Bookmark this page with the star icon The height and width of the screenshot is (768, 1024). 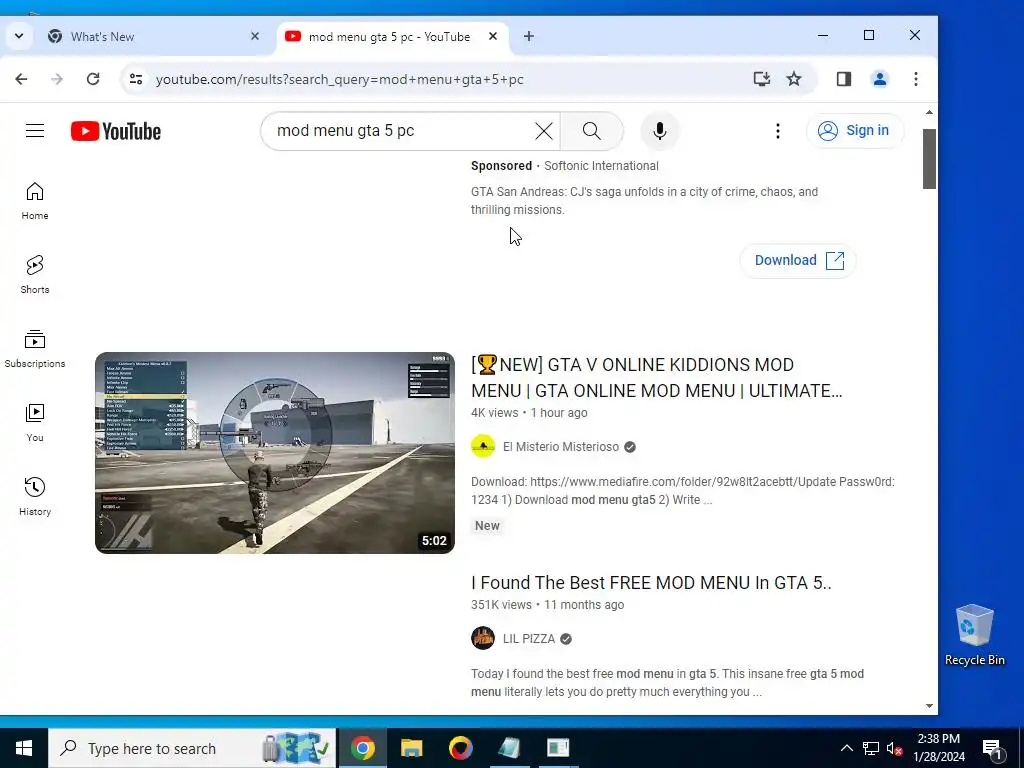pyautogui.click(x=793, y=79)
